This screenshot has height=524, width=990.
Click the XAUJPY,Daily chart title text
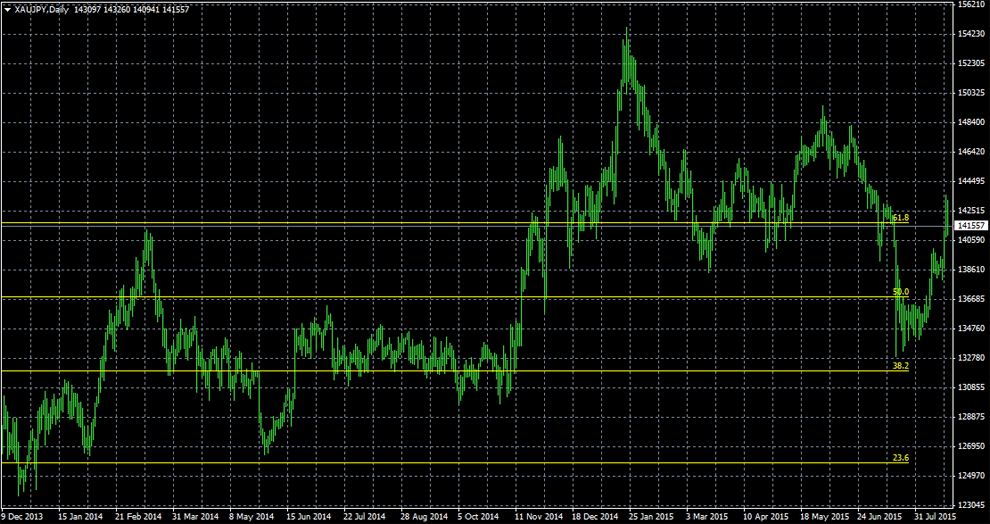point(42,10)
